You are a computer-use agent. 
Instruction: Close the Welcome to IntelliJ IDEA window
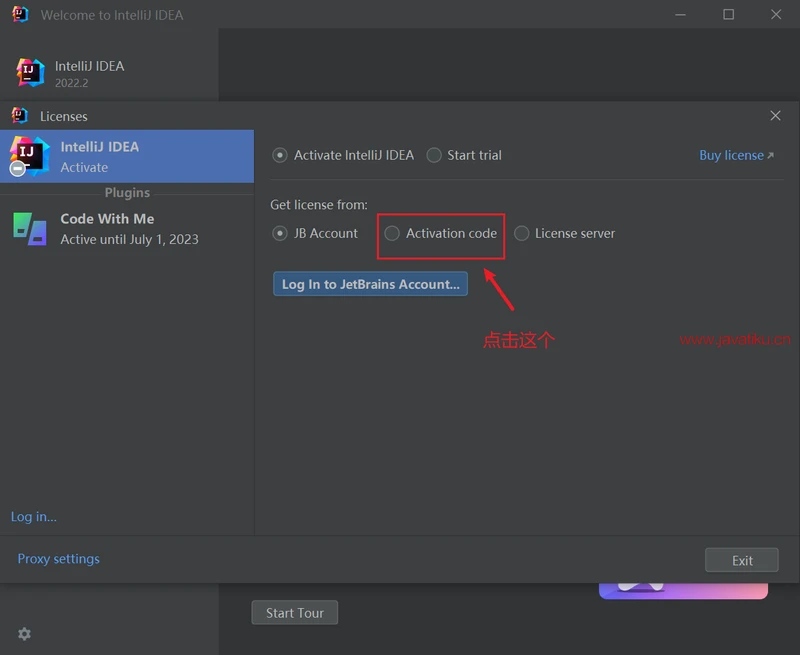[x=776, y=15]
